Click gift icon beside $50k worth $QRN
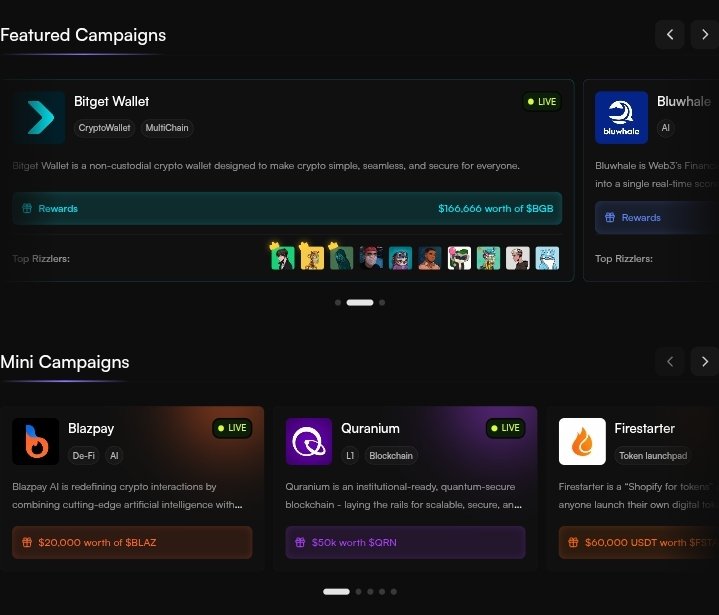This screenshot has width=719, height=615. [x=300, y=542]
